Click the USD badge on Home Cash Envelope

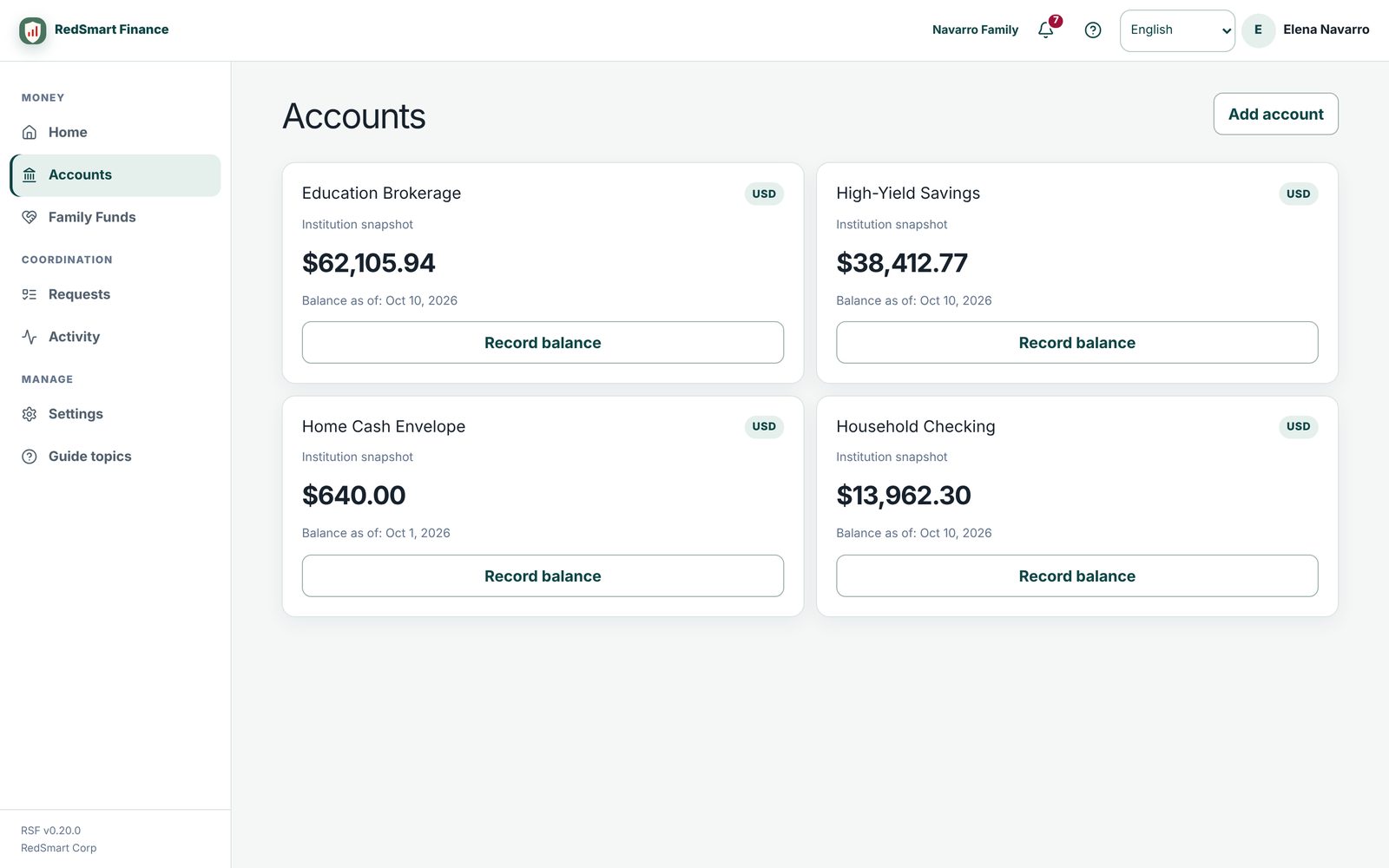[764, 426]
